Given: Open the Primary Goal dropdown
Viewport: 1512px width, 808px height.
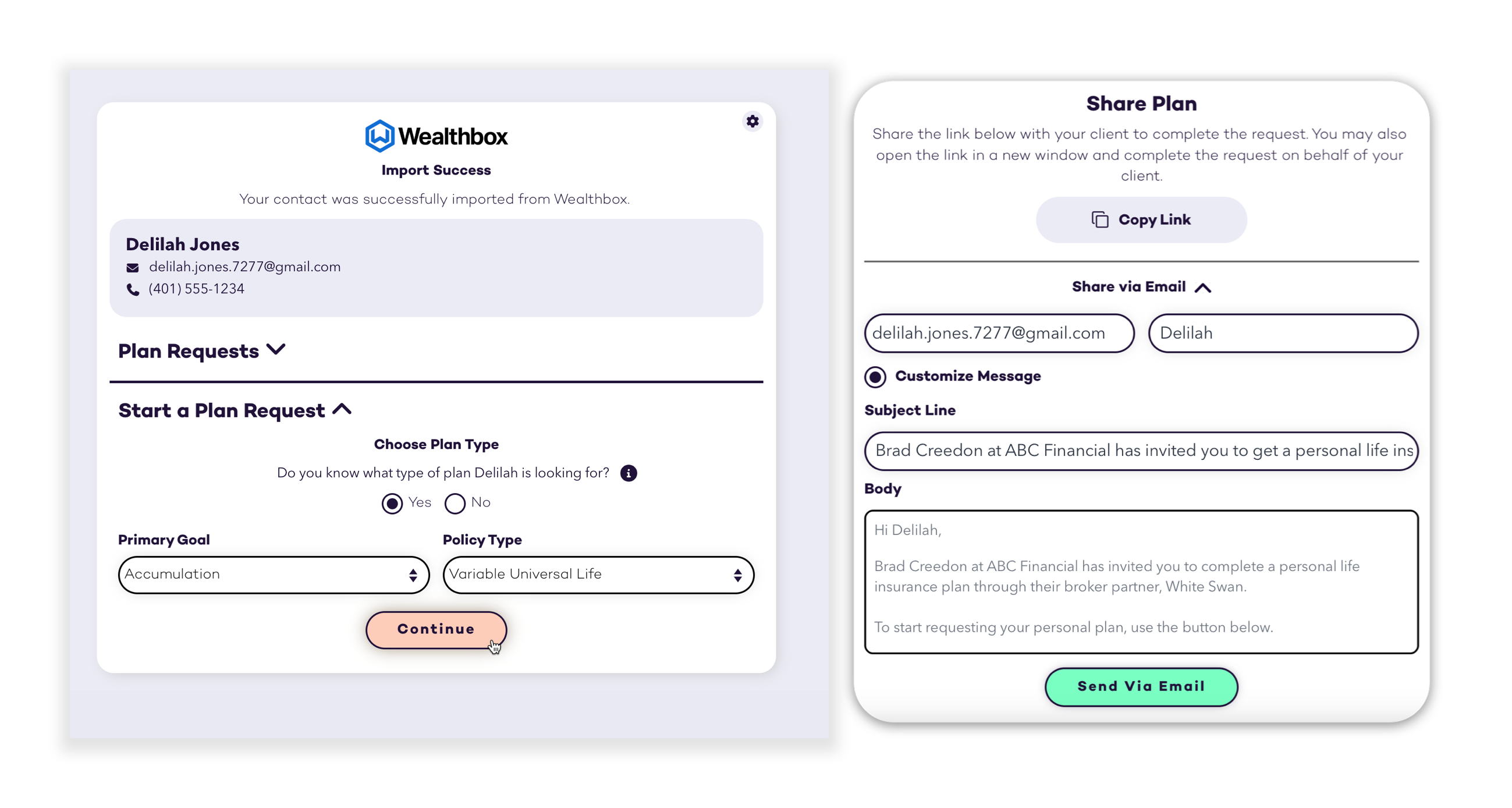Looking at the screenshot, I should point(271,574).
